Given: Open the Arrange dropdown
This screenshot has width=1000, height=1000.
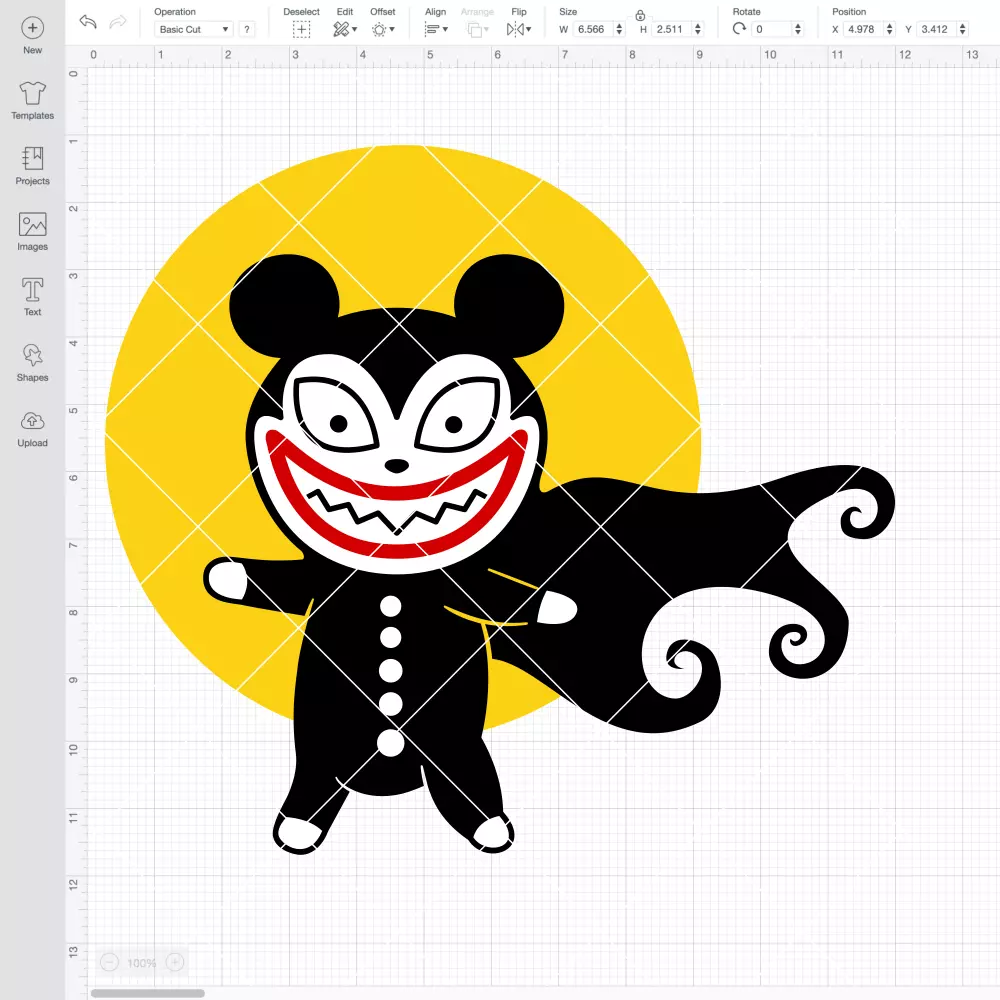Looking at the screenshot, I should [x=478, y=29].
